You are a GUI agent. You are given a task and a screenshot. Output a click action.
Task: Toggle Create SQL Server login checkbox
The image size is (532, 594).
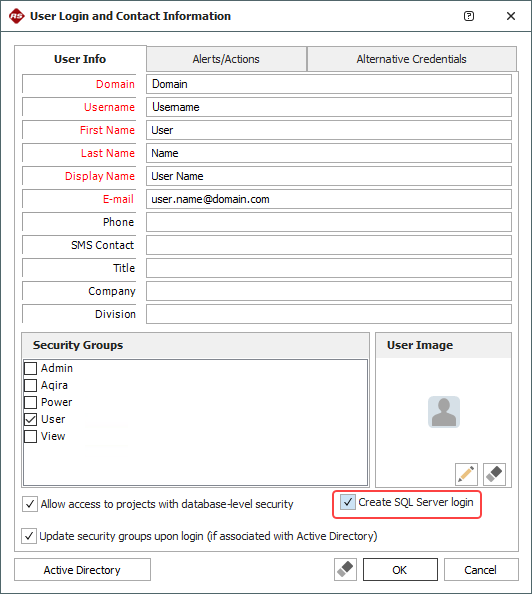(347, 502)
